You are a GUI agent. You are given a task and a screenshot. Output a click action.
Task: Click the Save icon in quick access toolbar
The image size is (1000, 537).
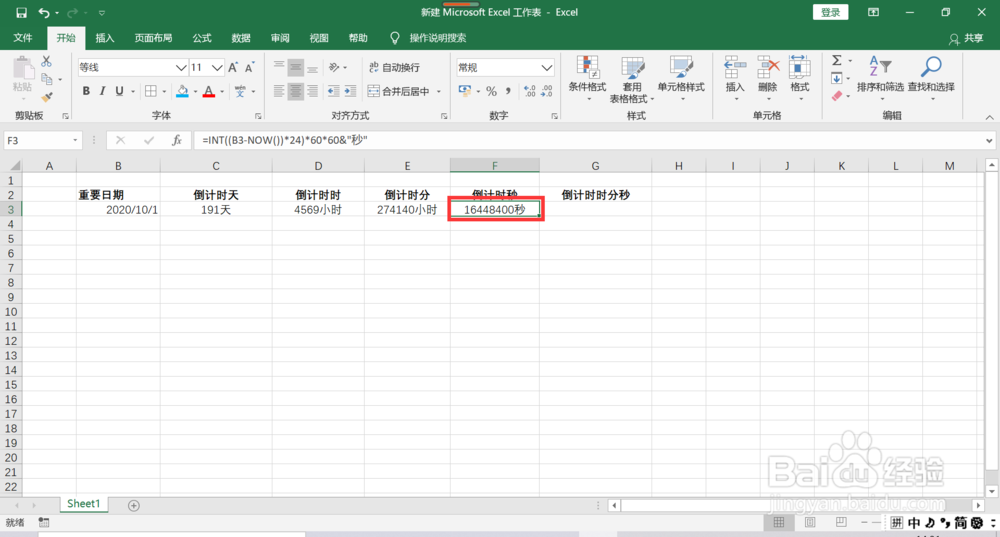21,13
